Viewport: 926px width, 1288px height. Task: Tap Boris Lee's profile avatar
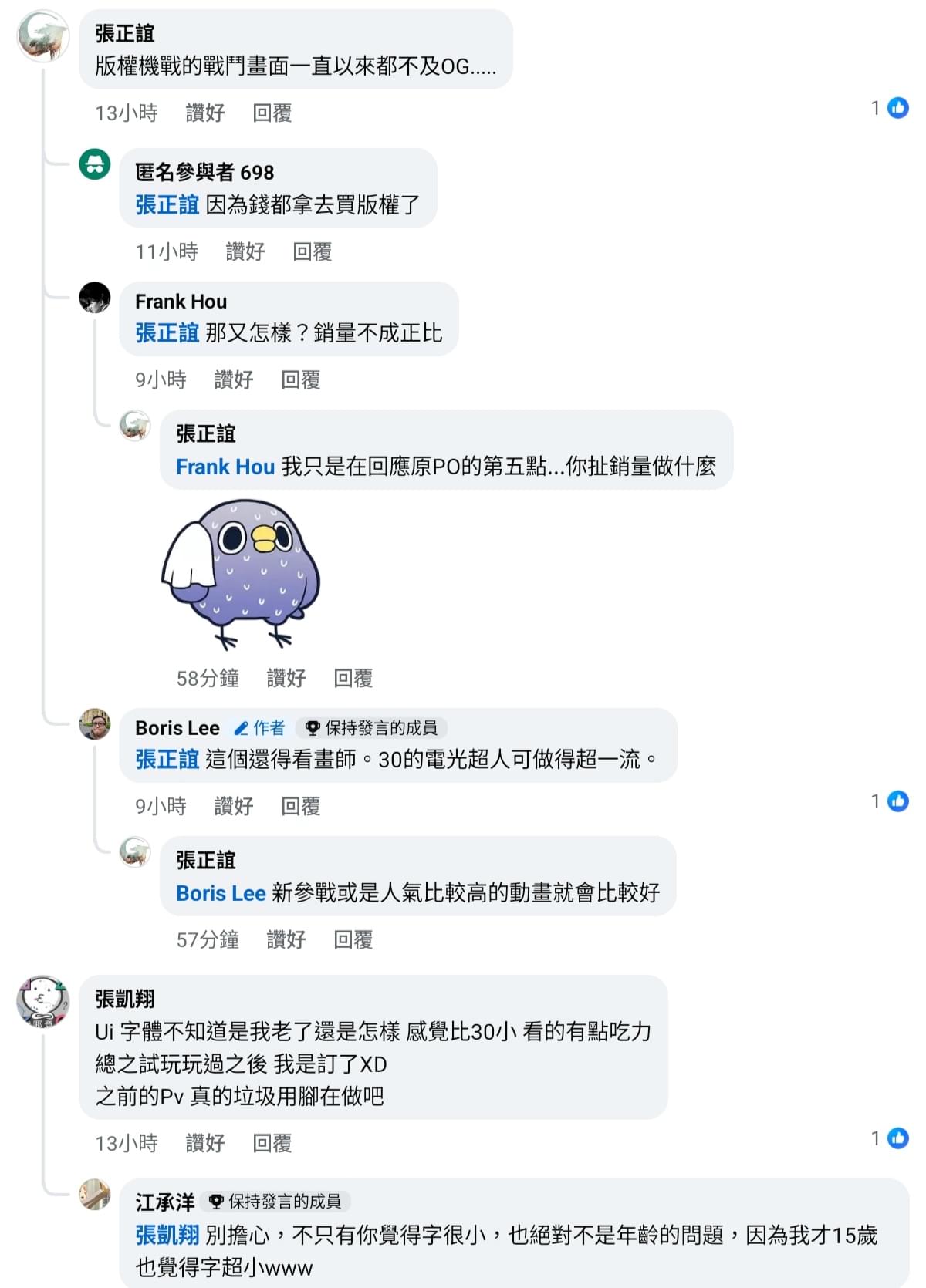coord(95,723)
